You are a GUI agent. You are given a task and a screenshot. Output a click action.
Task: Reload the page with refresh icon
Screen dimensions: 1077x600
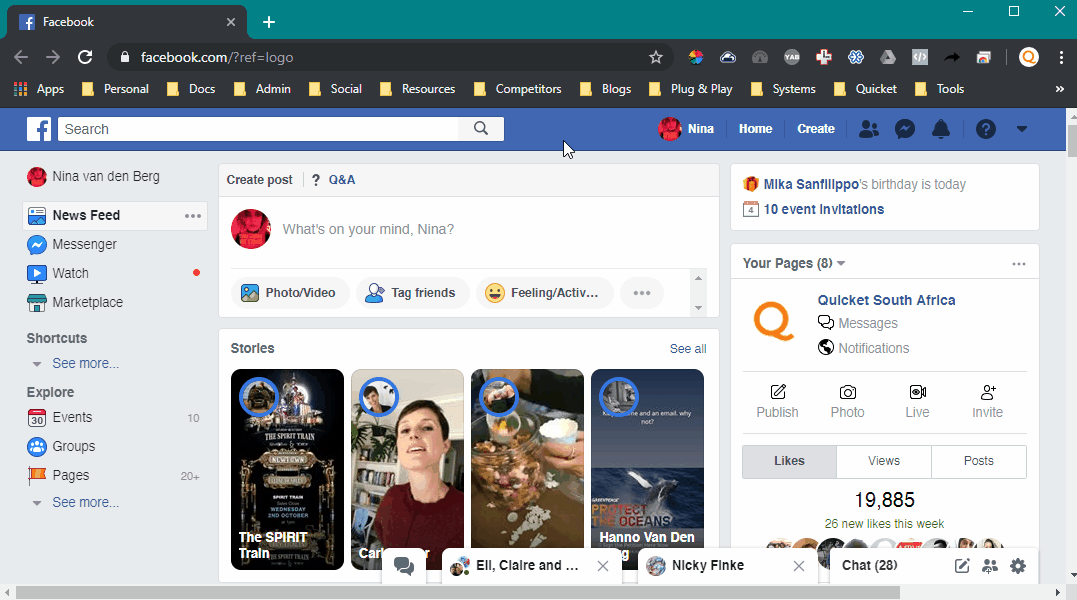click(x=85, y=57)
